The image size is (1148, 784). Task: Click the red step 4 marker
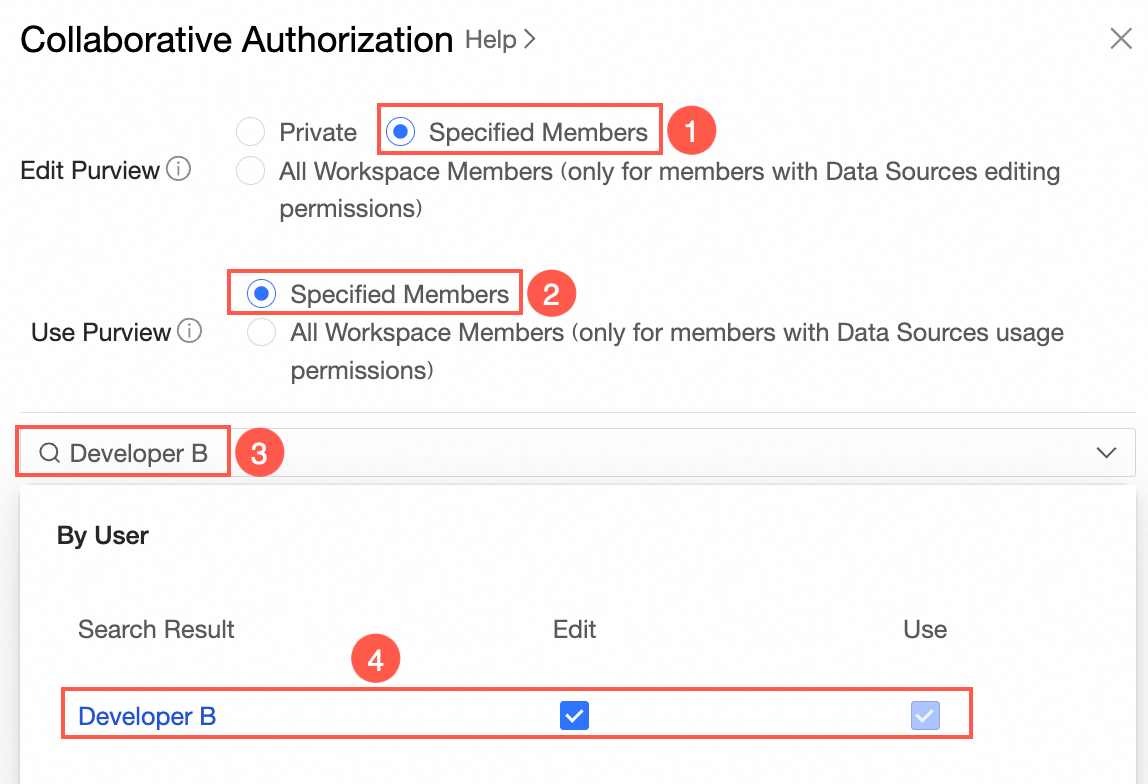coord(376,660)
